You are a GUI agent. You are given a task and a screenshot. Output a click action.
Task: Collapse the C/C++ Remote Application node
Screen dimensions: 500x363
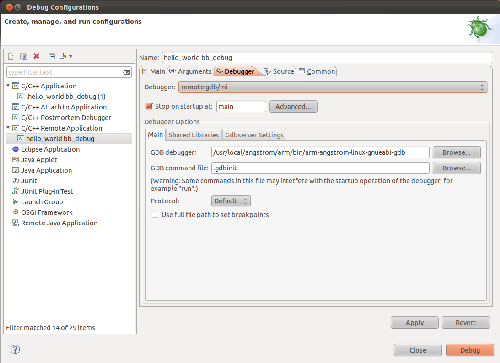tap(8, 128)
